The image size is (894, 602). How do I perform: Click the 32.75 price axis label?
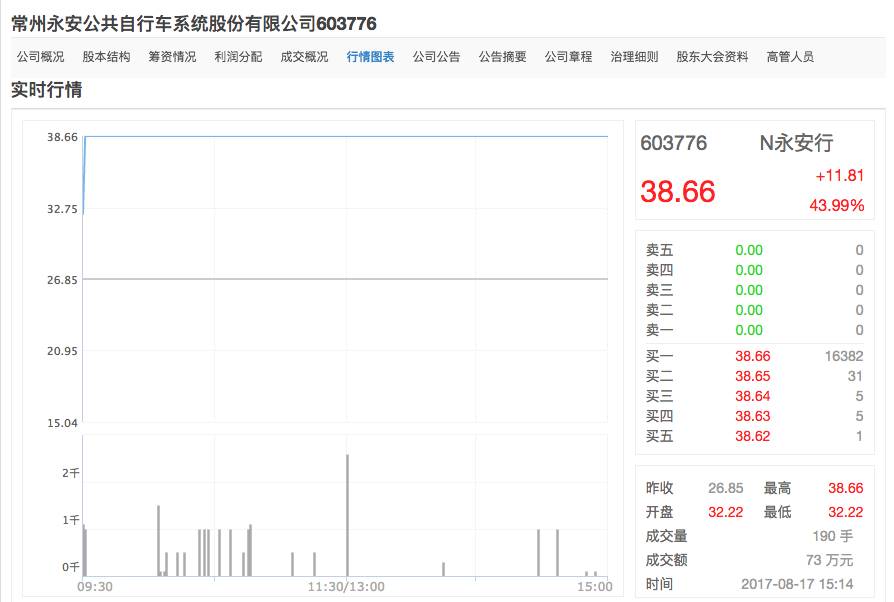62,209
